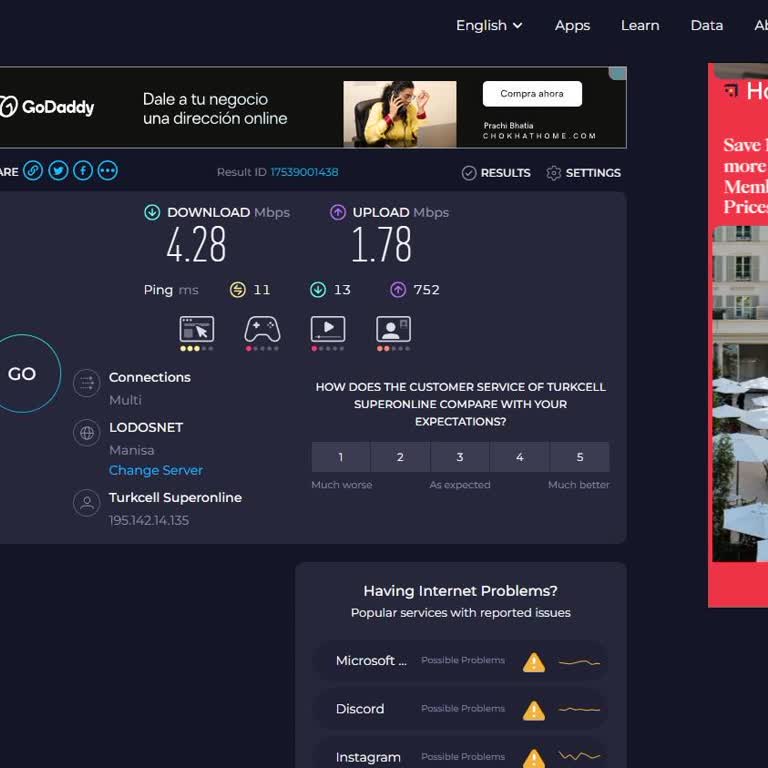Click the Connections mode icon
Screen dimensions: 768x768
pyautogui.click(x=87, y=383)
